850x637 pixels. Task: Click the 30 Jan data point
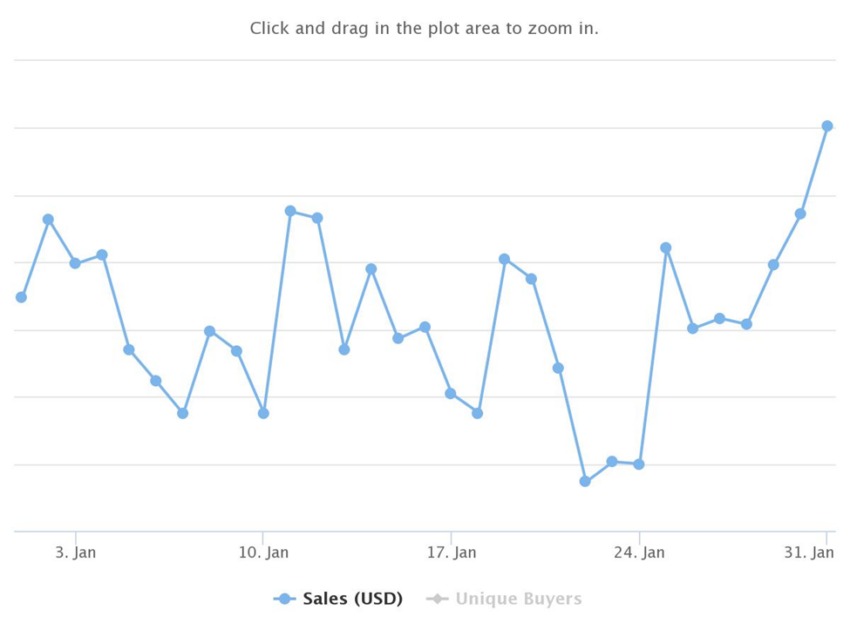tap(800, 214)
